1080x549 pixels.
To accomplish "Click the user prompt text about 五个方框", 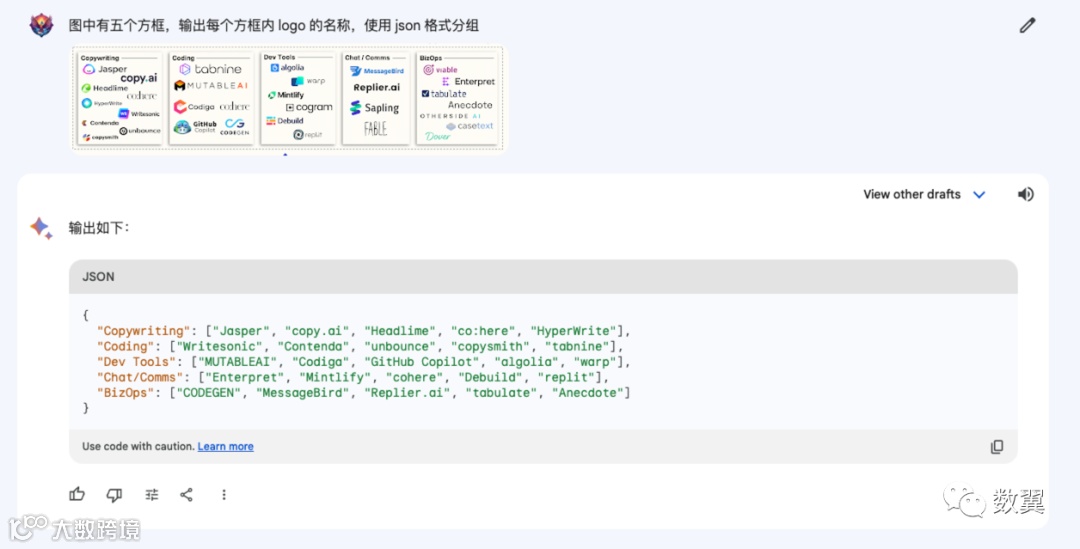I will tap(273, 26).
